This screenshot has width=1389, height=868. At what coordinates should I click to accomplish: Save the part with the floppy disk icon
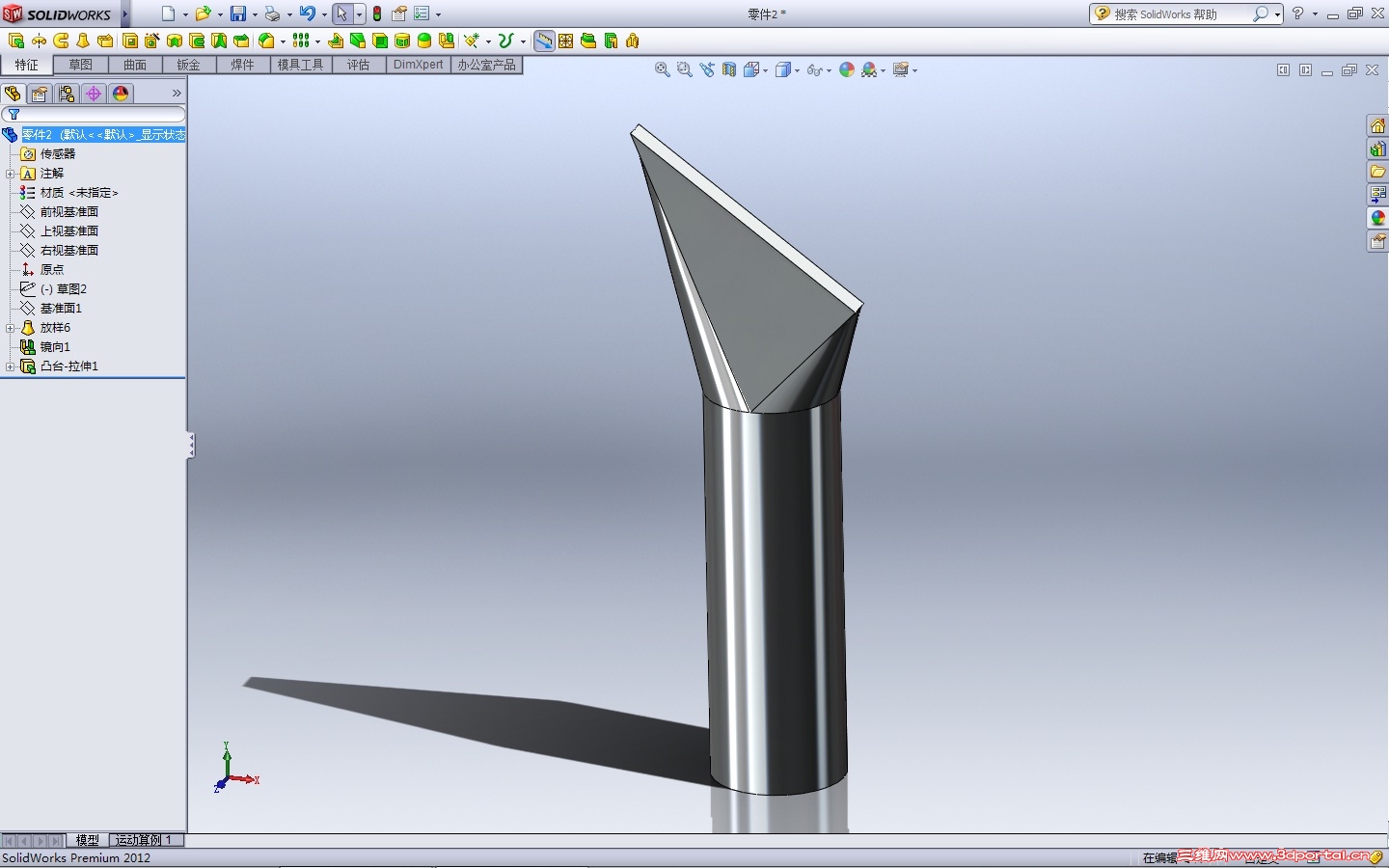tap(237, 14)
